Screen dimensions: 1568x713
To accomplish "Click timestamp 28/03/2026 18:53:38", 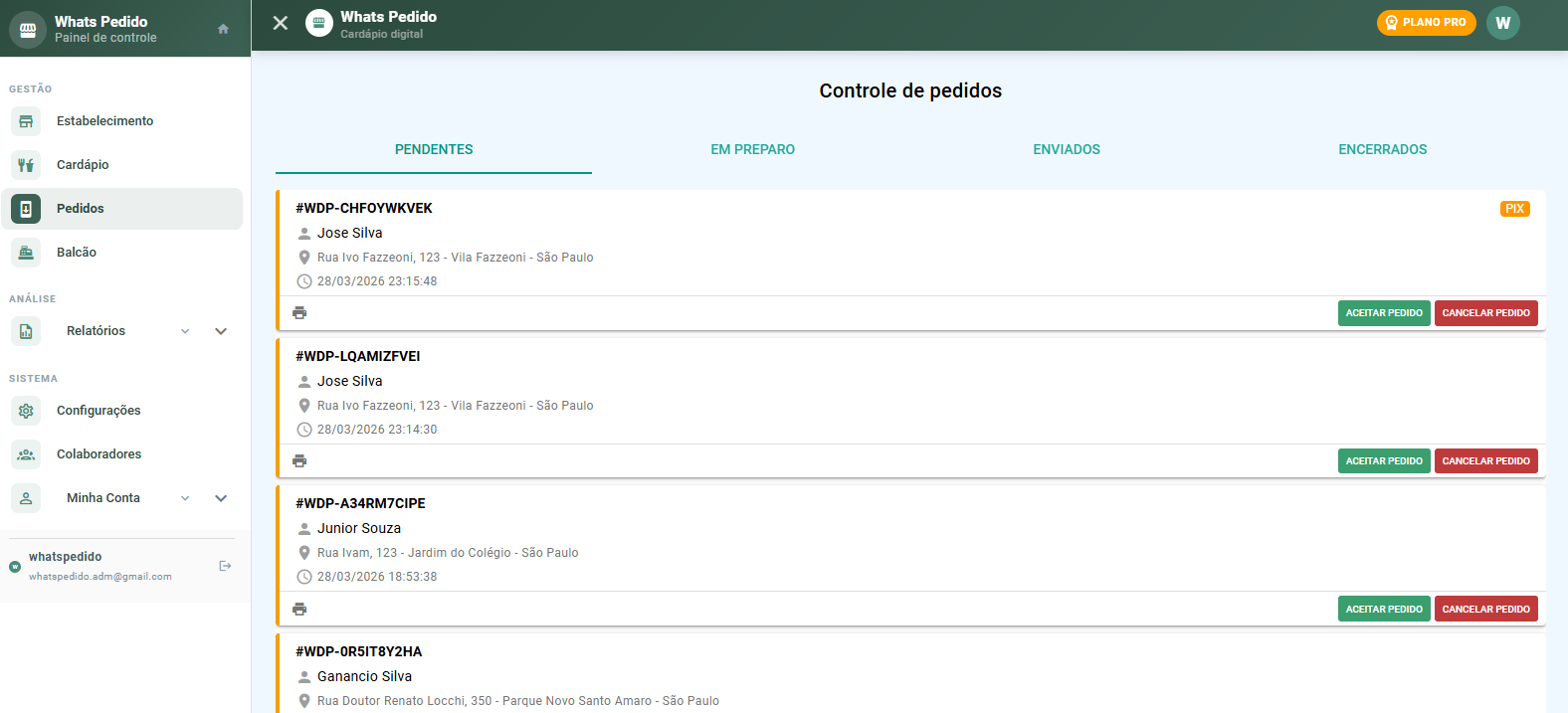I will point(377,577).
